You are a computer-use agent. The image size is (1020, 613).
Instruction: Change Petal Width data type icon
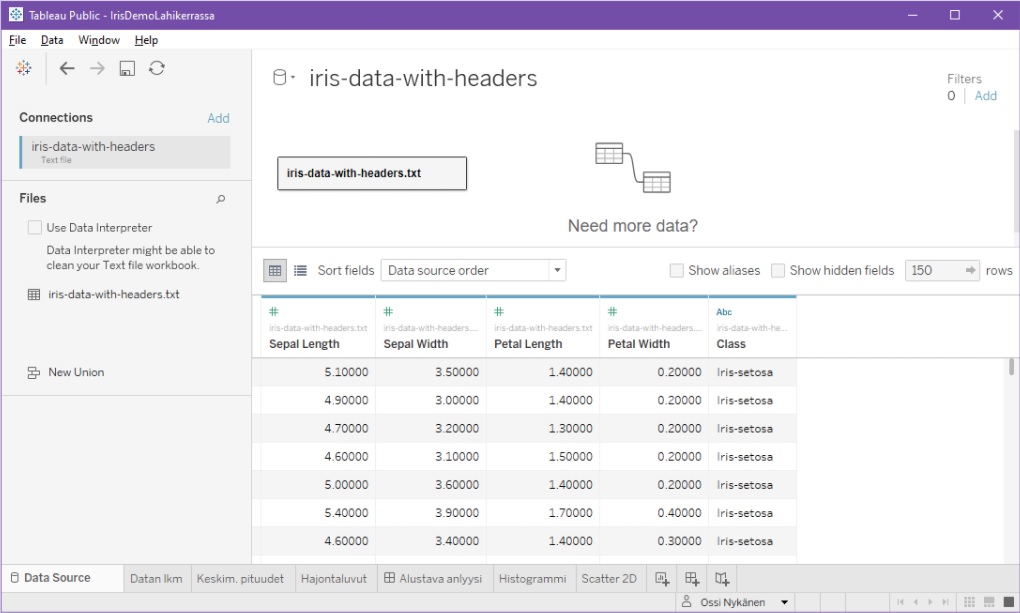(612, 312)
